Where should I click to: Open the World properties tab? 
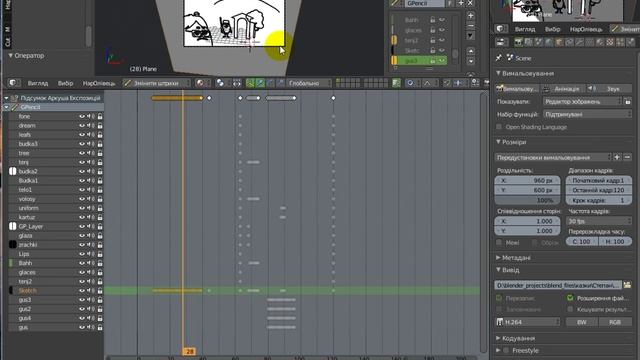(x=549, y=42)
